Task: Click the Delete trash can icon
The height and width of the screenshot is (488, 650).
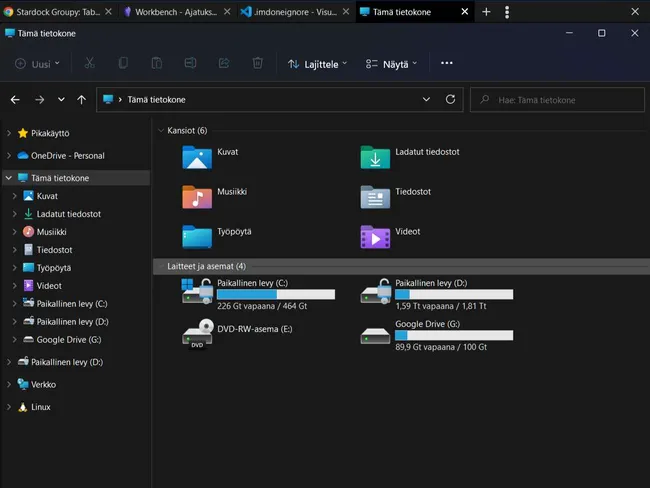Action: pyautogui.click(x=257, y=63)
